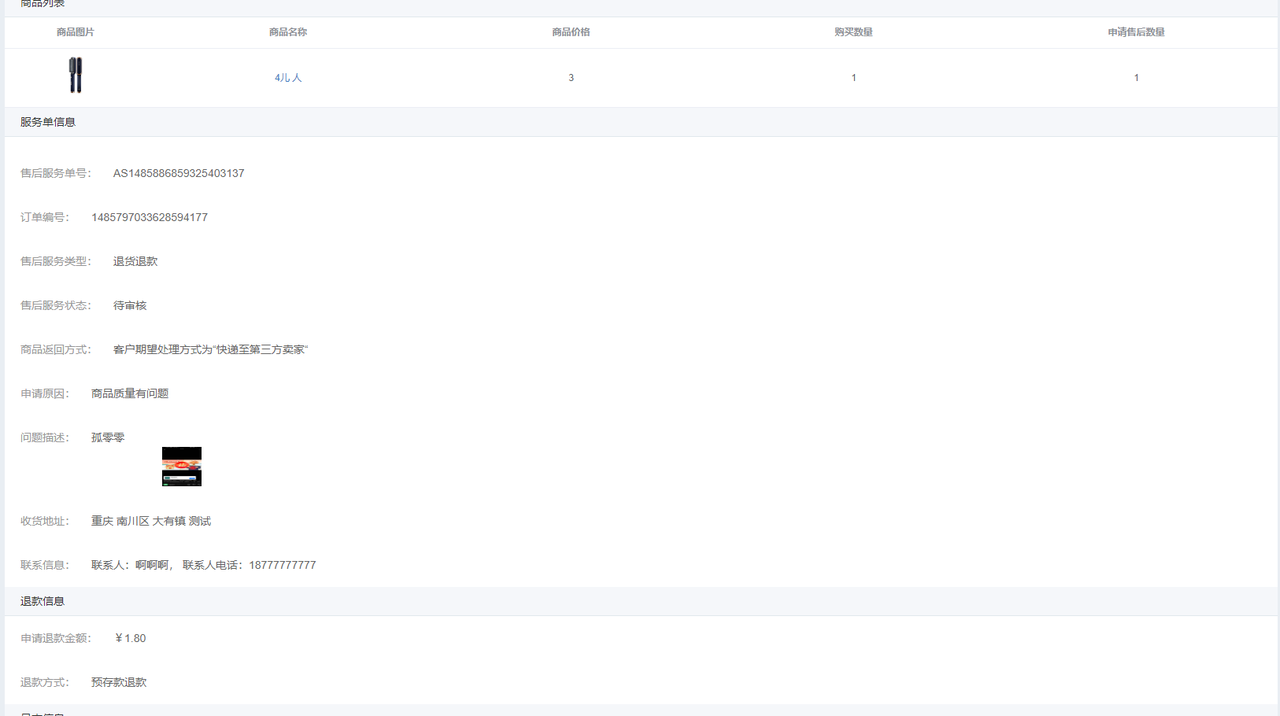Click the 订单编号 label
This screenshot has width=1280, height=716.
[45, 218]
